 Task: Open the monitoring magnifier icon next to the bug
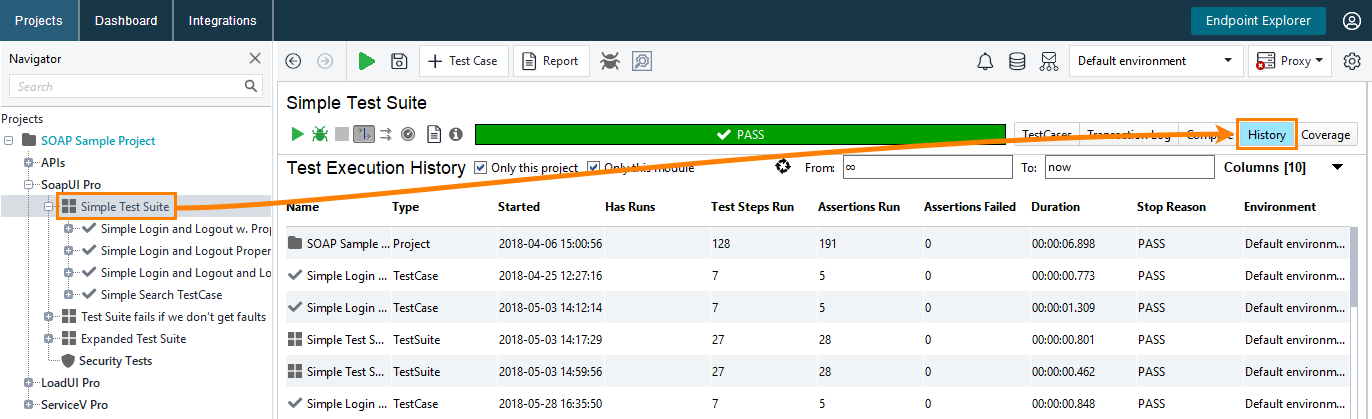tap(641, 61)
